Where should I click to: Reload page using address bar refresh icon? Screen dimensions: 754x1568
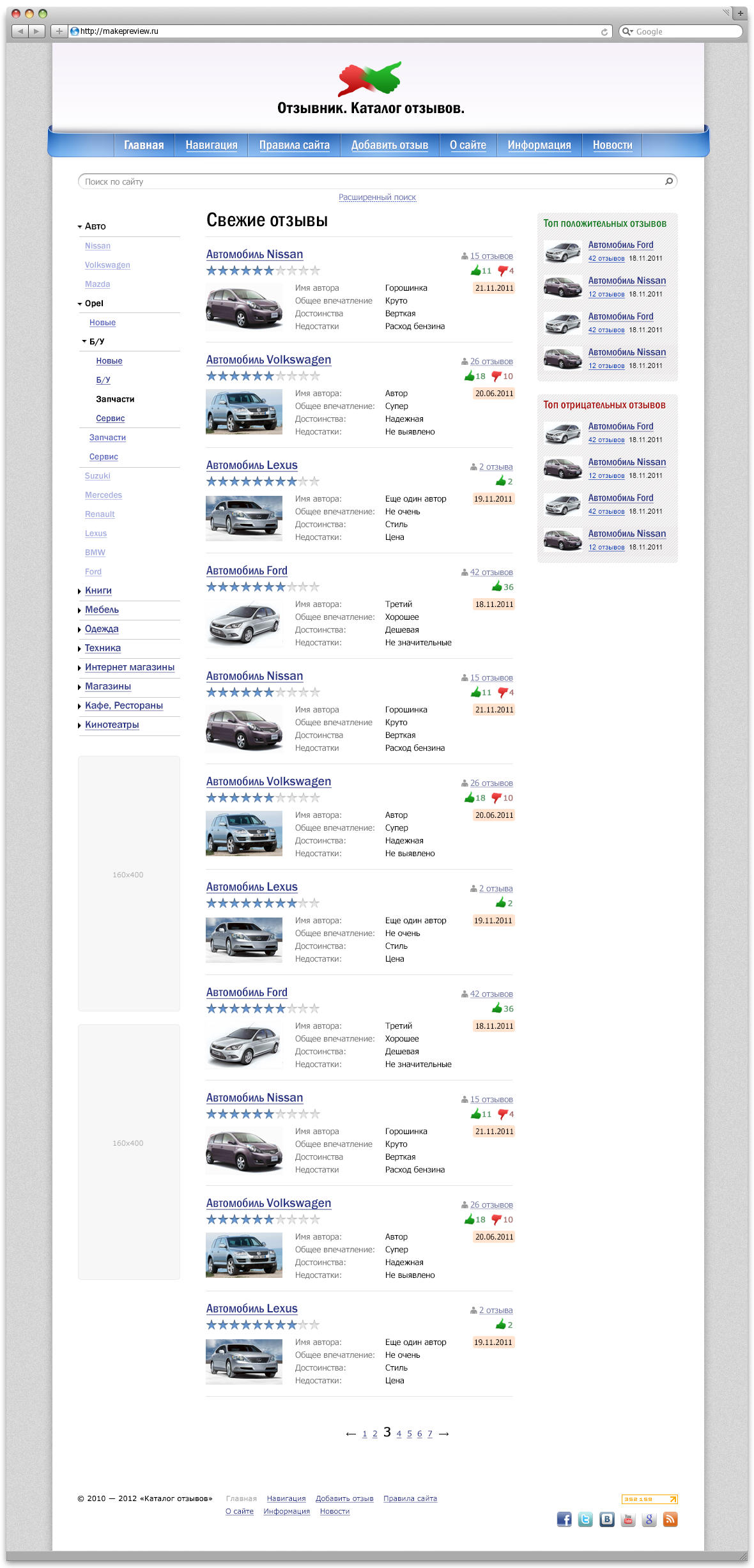tap(604, 31)
